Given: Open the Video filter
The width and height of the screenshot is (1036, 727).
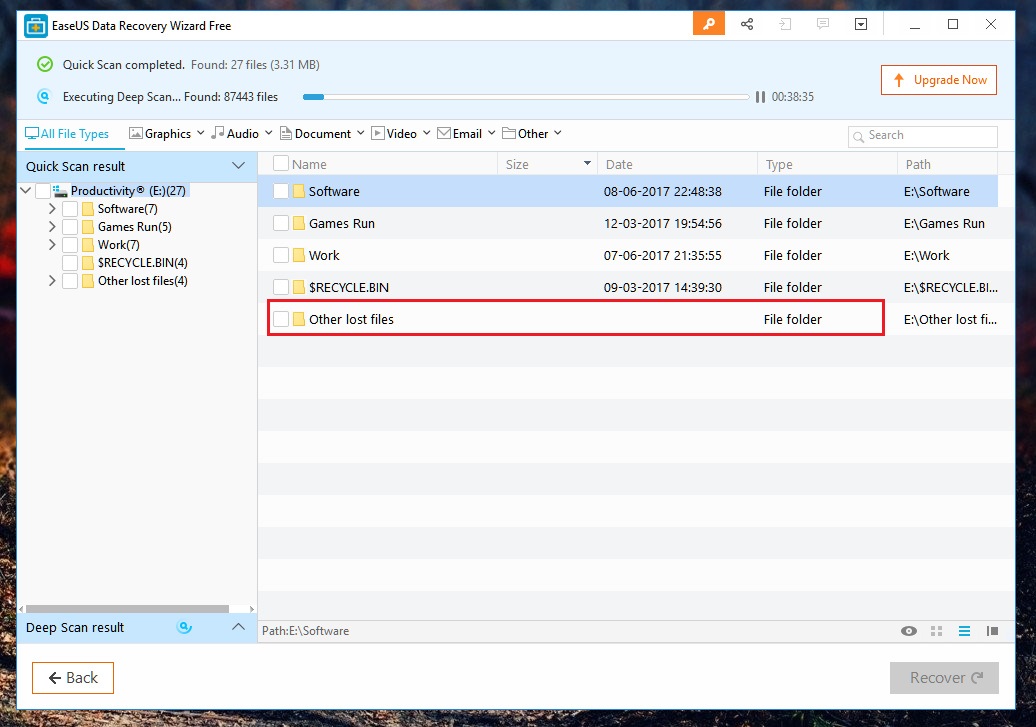Looking at the screenshot, I should pos(401,134).
